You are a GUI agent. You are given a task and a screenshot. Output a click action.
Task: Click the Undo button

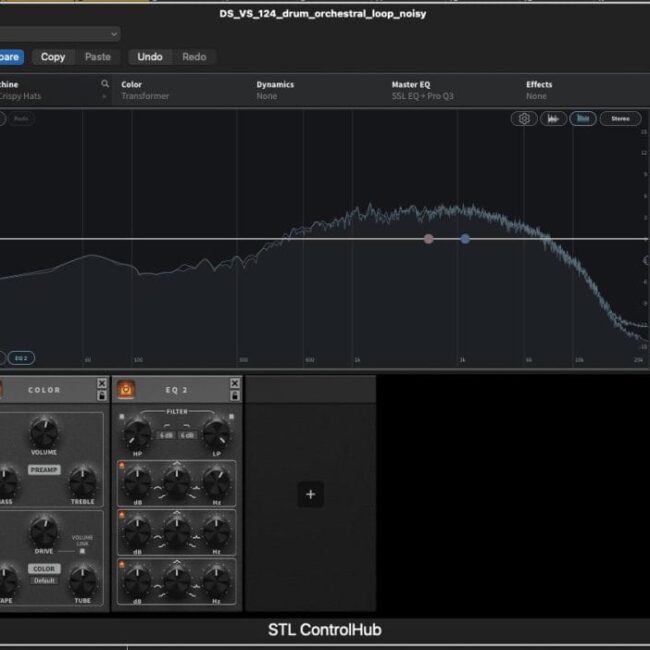[x=150, y=57]
